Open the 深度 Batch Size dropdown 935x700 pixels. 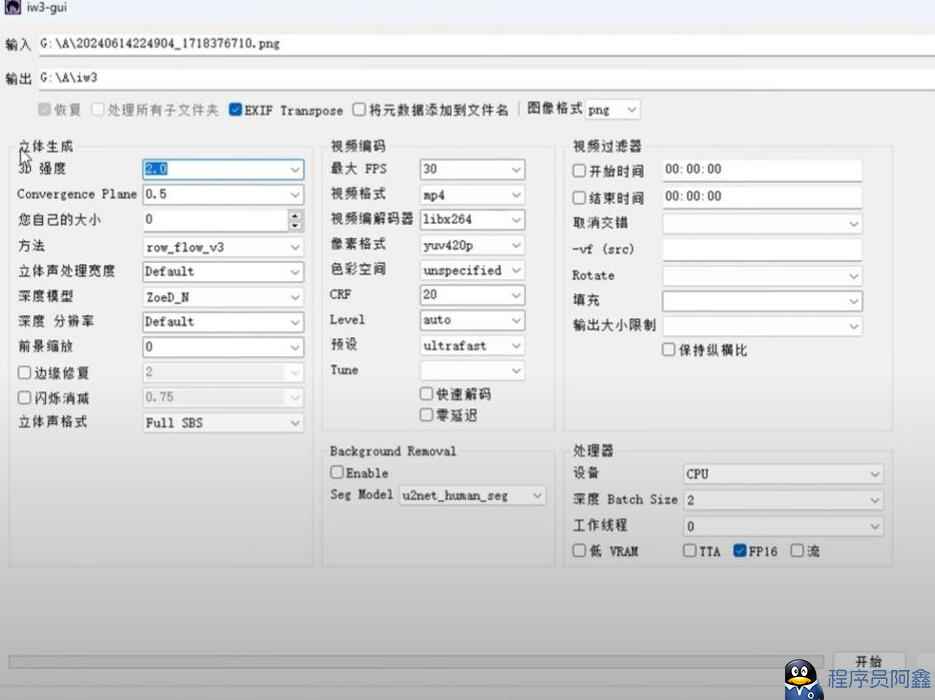782,500
